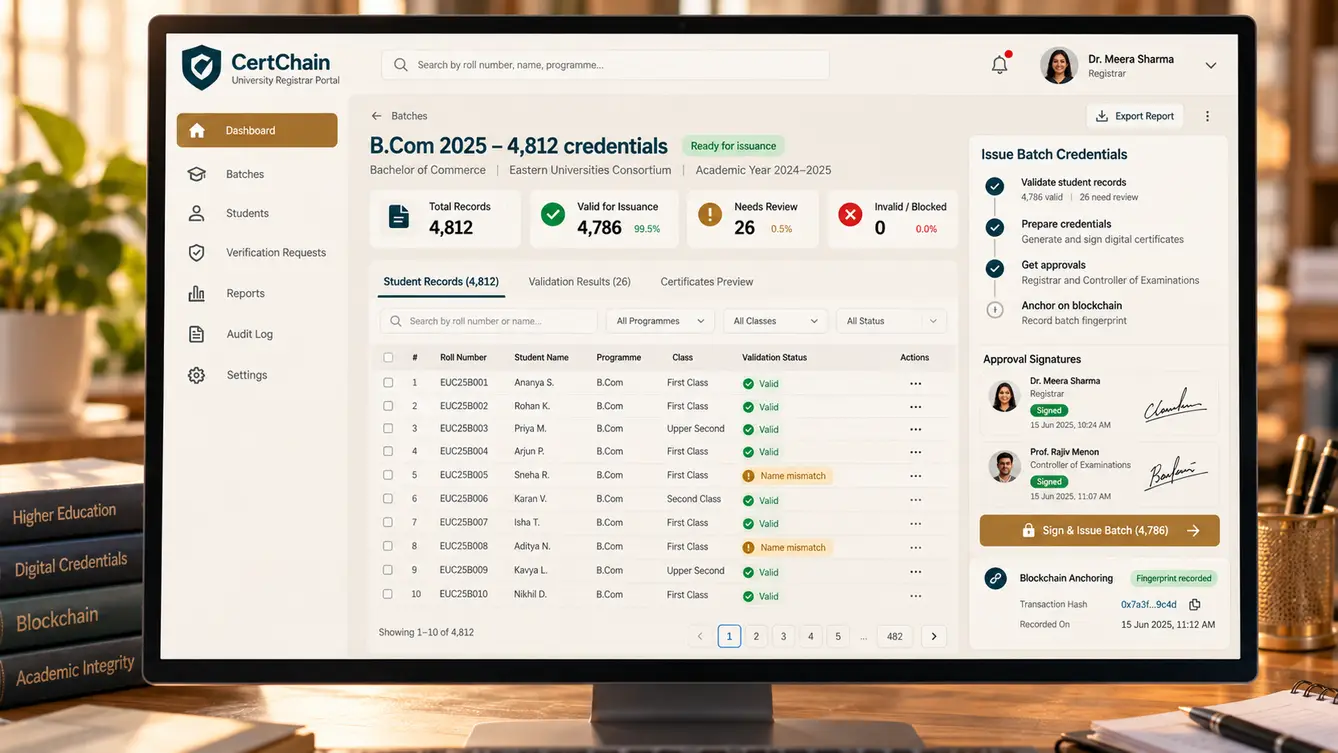
Task: Toggle the select-all checkbox in table header
Action: click(388, 357)
